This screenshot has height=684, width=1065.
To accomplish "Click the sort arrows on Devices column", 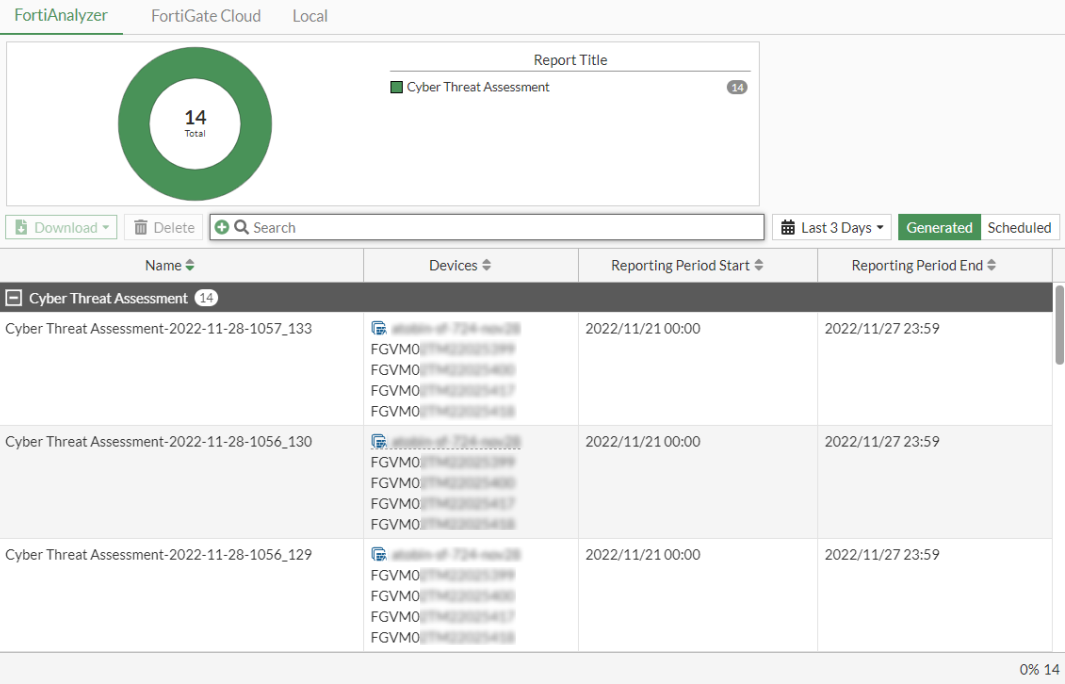I will (485, 265).
